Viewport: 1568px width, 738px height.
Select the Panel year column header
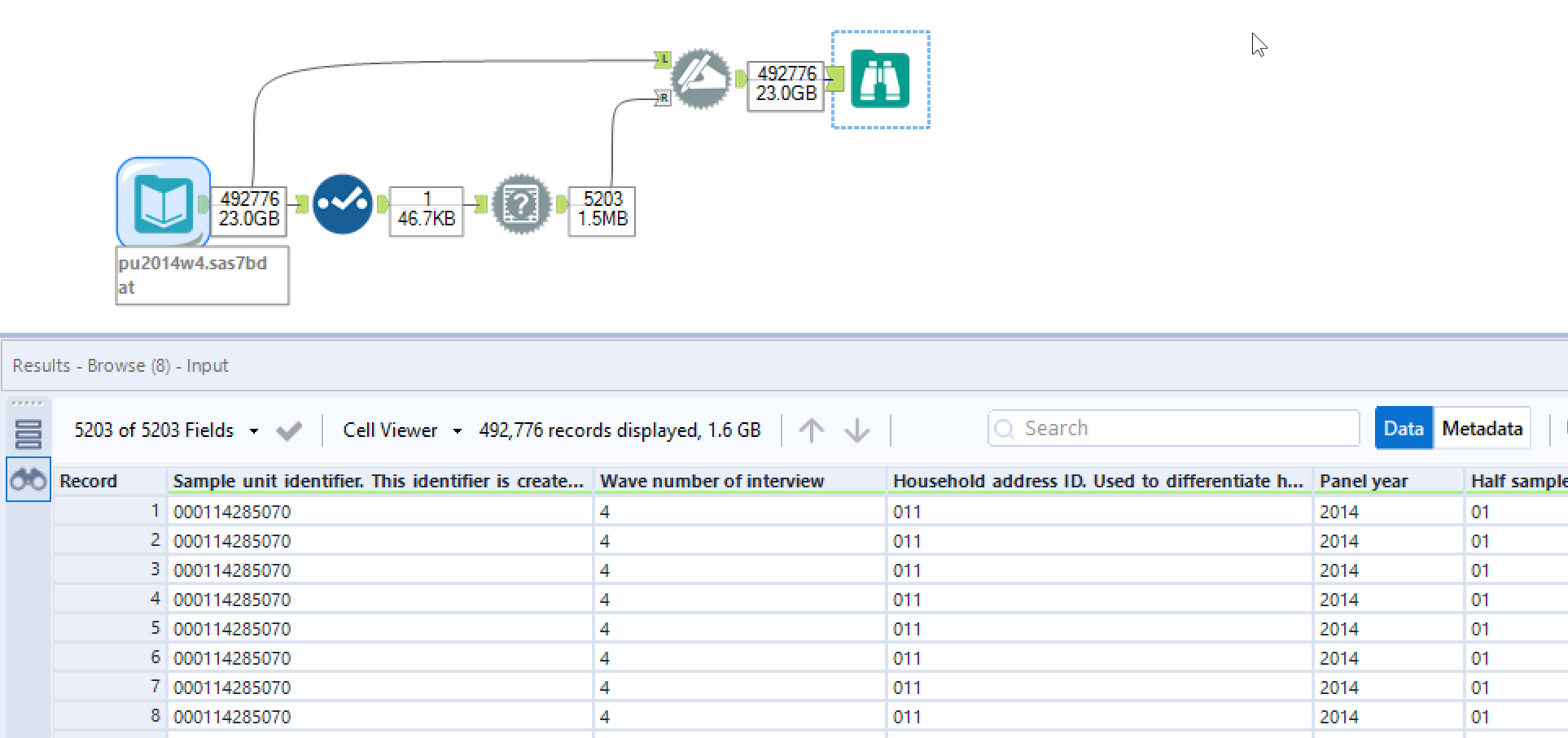click(x=1363, y=481)
